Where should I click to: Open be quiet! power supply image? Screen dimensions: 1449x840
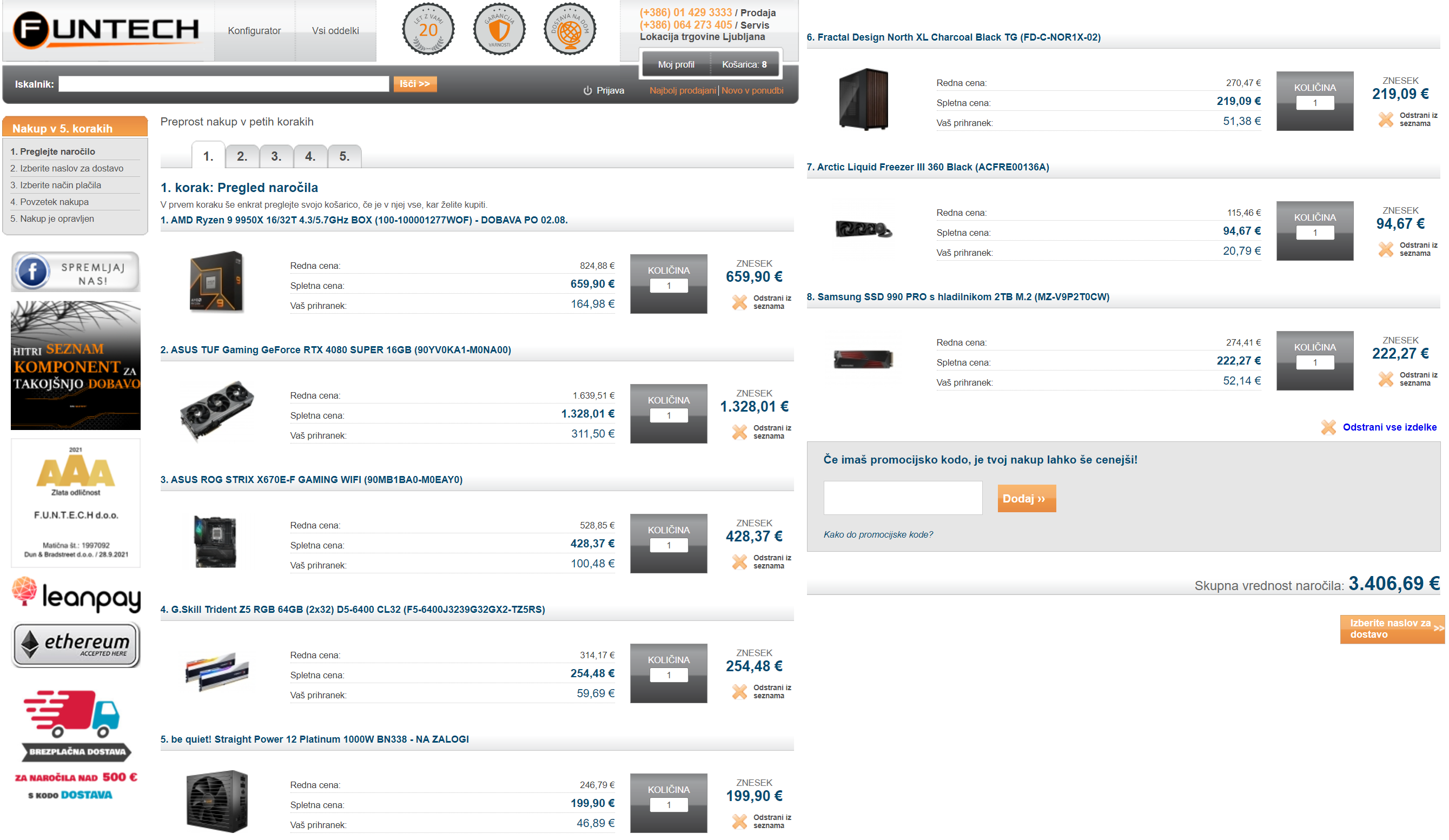[x=217, y=802]
